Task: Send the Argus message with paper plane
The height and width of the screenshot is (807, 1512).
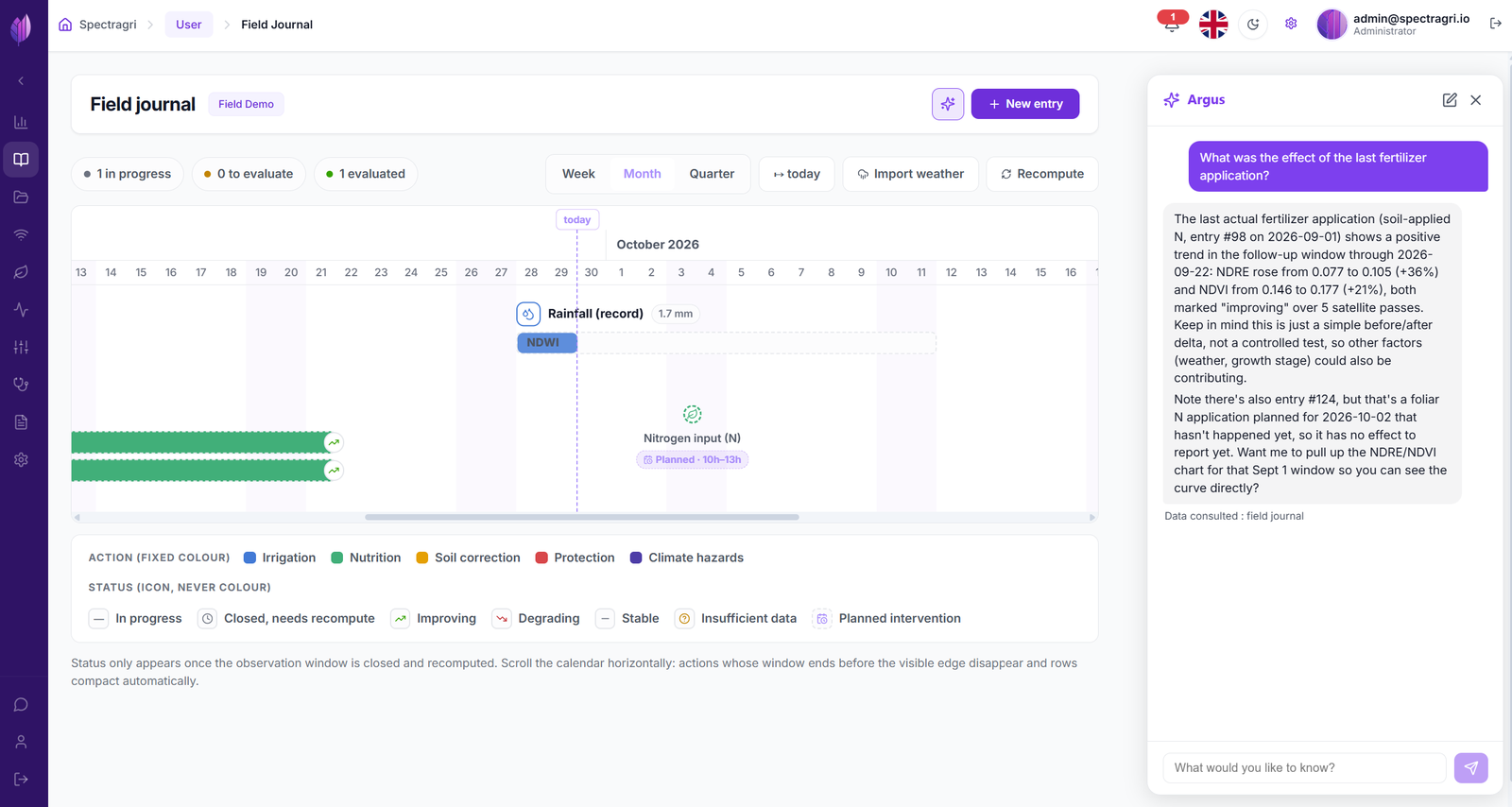Action: pyautogui.click(x=1471, y=768)
